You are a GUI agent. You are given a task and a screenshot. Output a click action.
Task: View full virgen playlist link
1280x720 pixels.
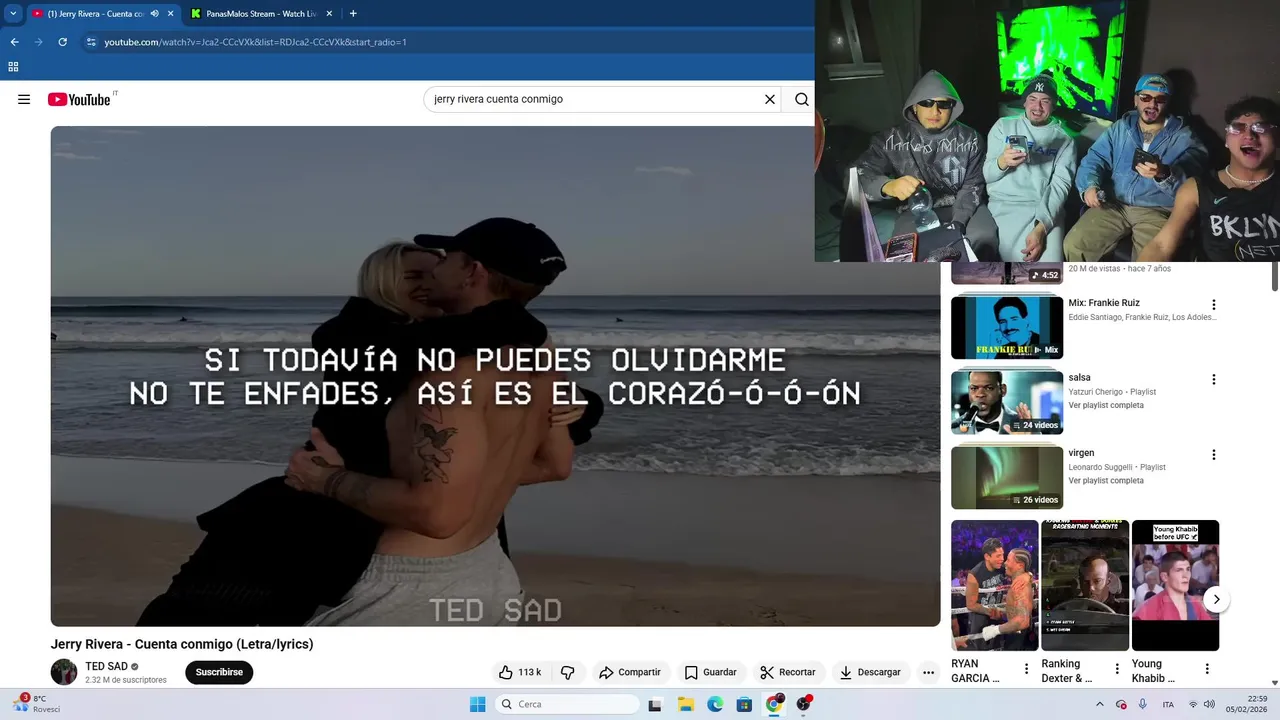coord(1106,480)
